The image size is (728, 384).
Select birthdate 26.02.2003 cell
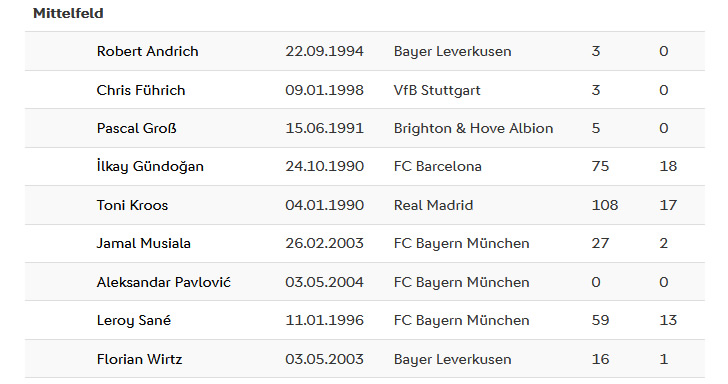point(325,243)
